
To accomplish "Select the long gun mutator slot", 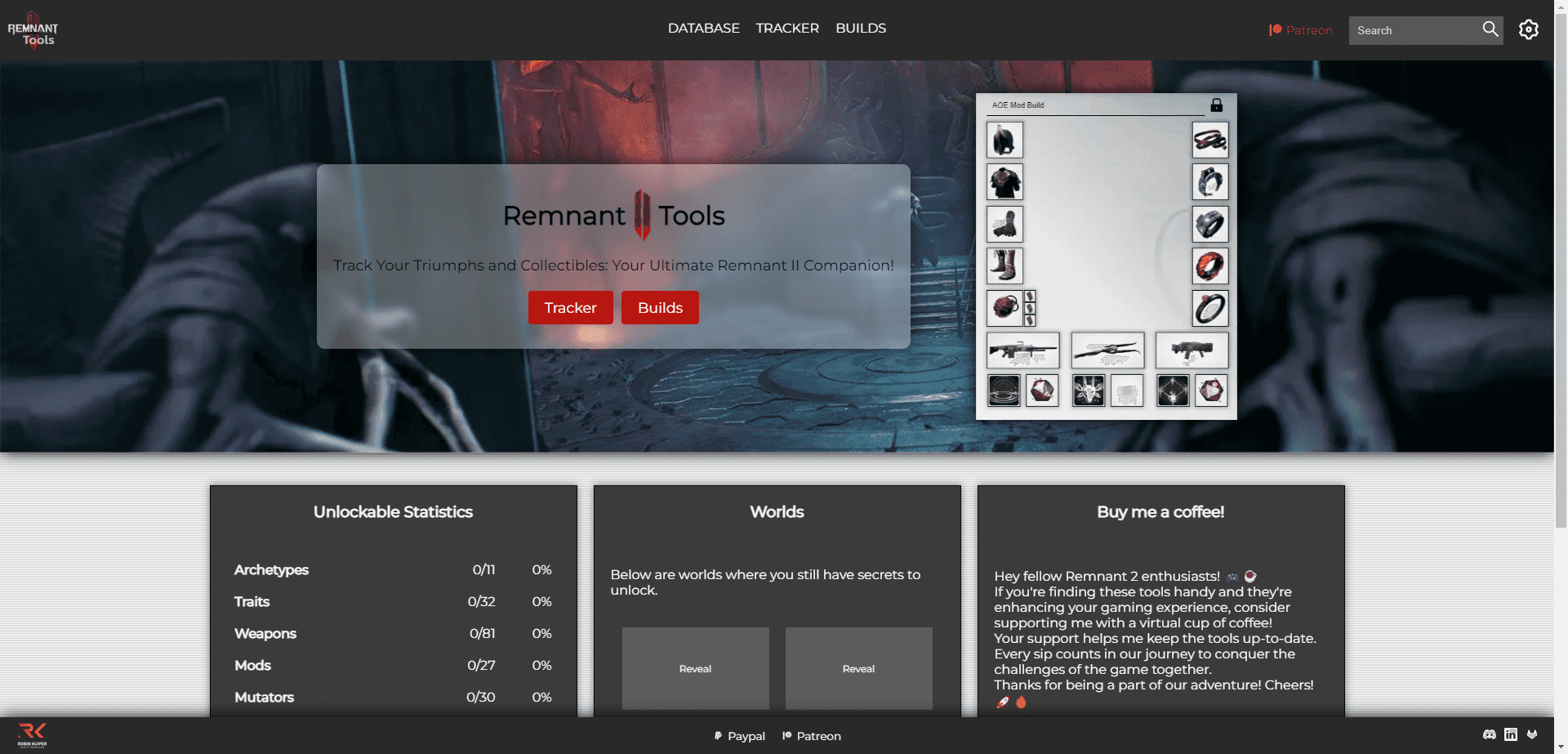I will pos(1042,390).
